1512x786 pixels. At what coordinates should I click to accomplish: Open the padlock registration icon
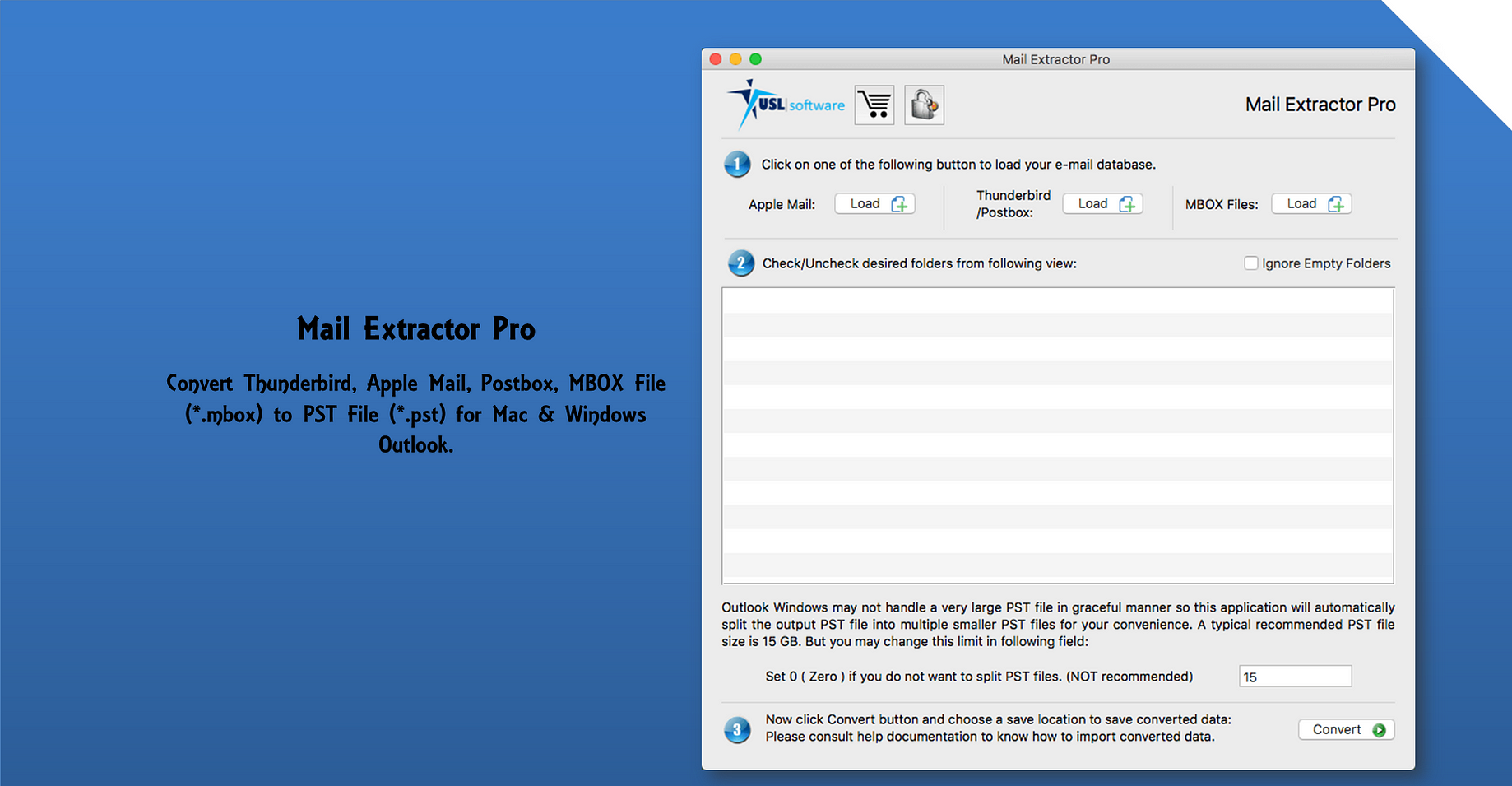[x=924, y=105]
